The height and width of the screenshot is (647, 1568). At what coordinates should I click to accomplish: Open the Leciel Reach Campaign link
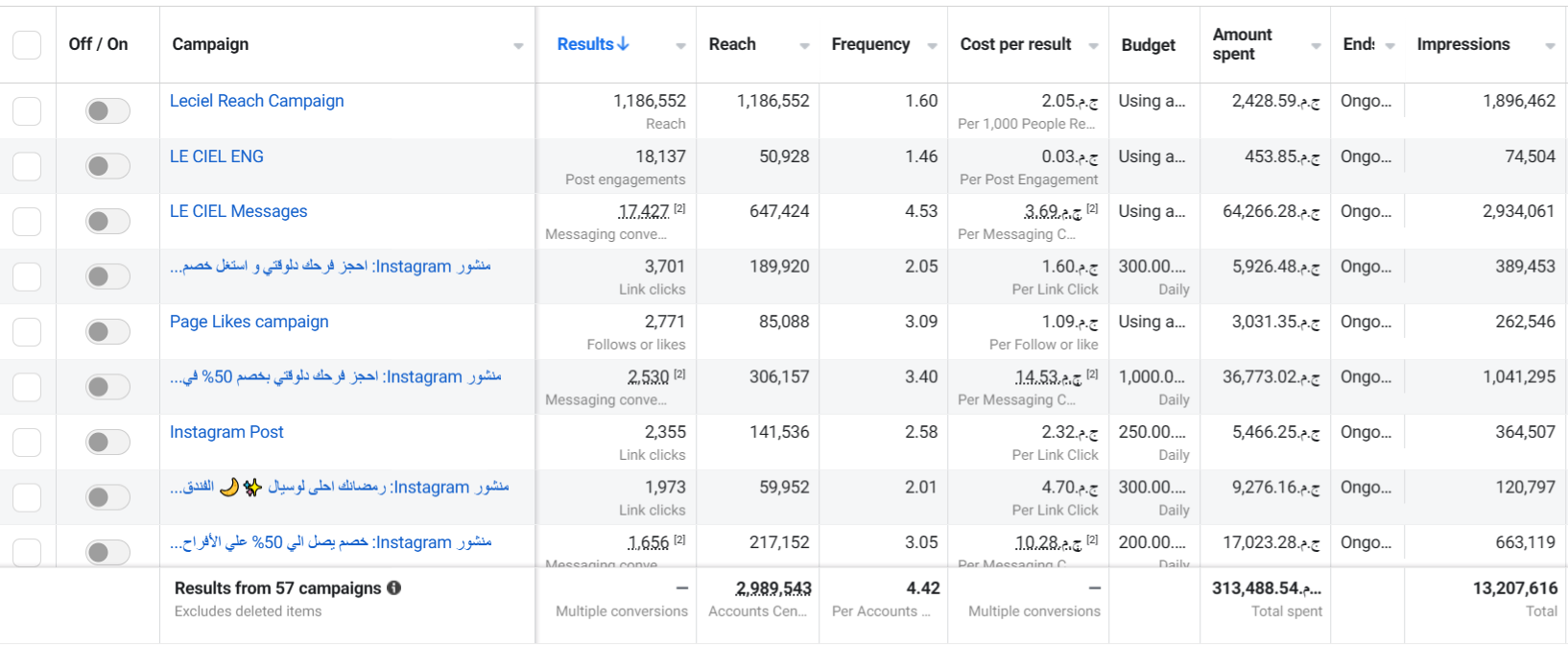256,101
